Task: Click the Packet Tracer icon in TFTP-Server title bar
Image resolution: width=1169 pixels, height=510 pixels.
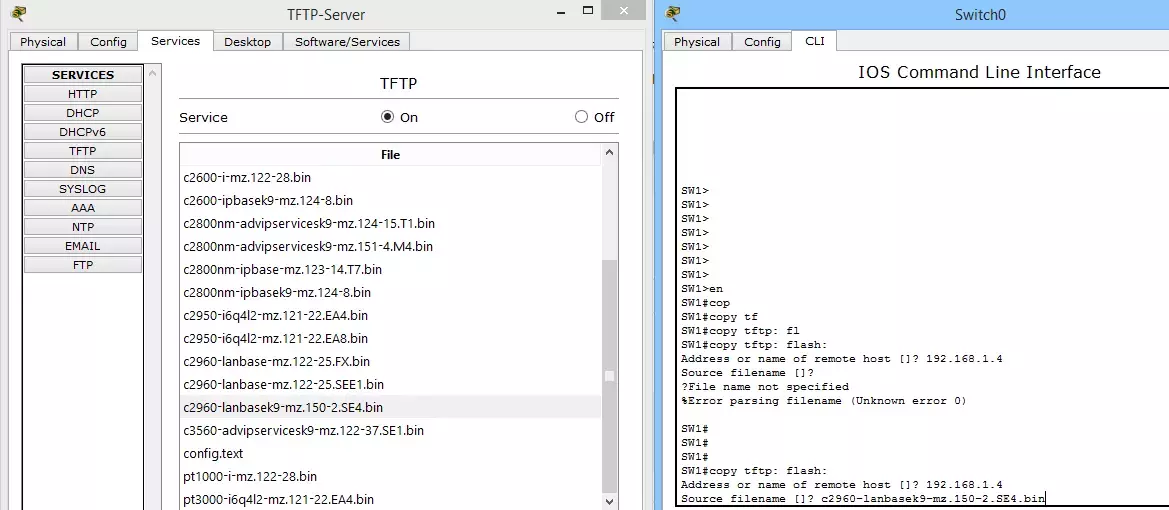Action: click(x=19, y=13)
